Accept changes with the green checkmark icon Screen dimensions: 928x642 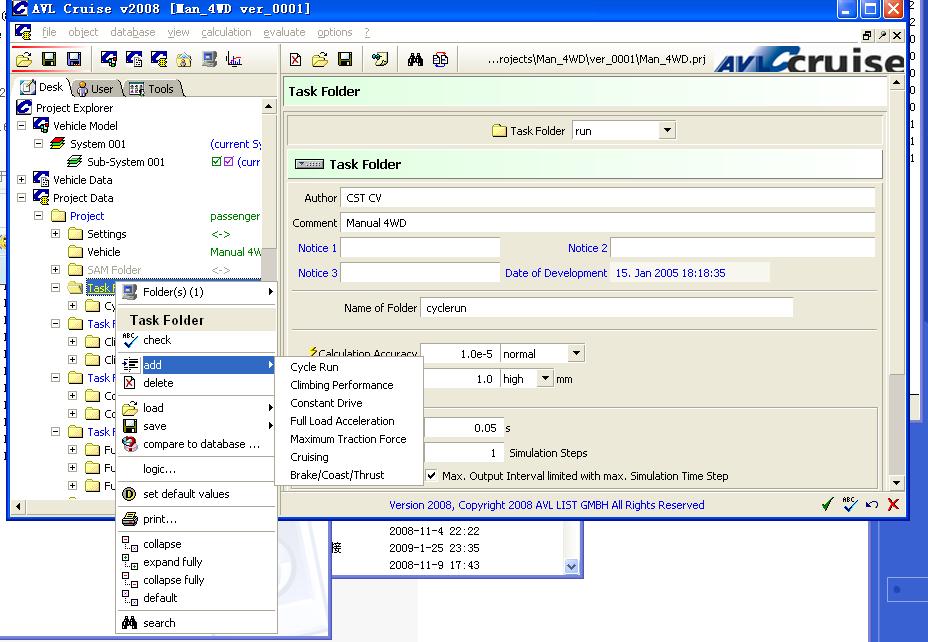coord(827,504)
